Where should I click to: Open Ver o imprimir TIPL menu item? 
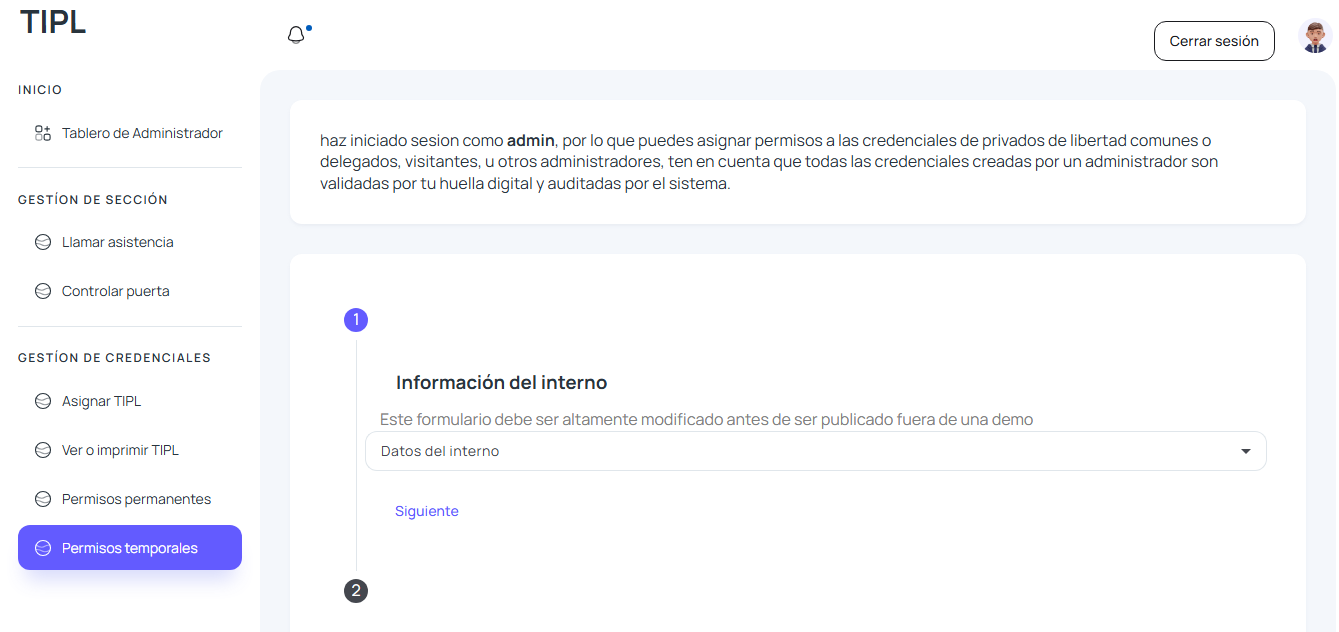[130, 450]
